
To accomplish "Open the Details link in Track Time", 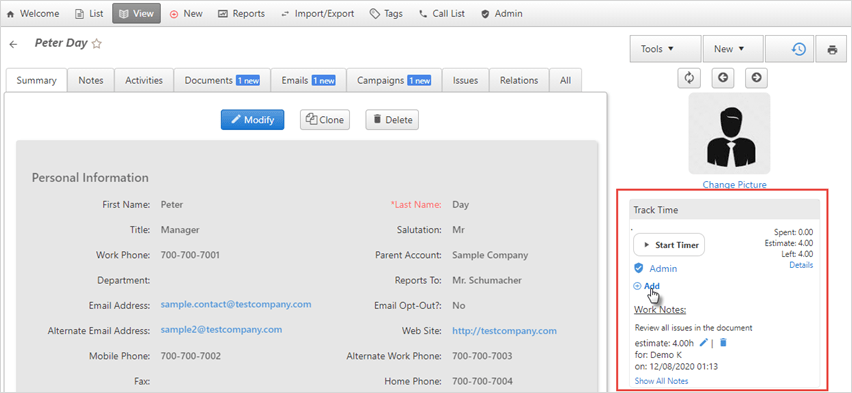I will click(x=801, y=265).
